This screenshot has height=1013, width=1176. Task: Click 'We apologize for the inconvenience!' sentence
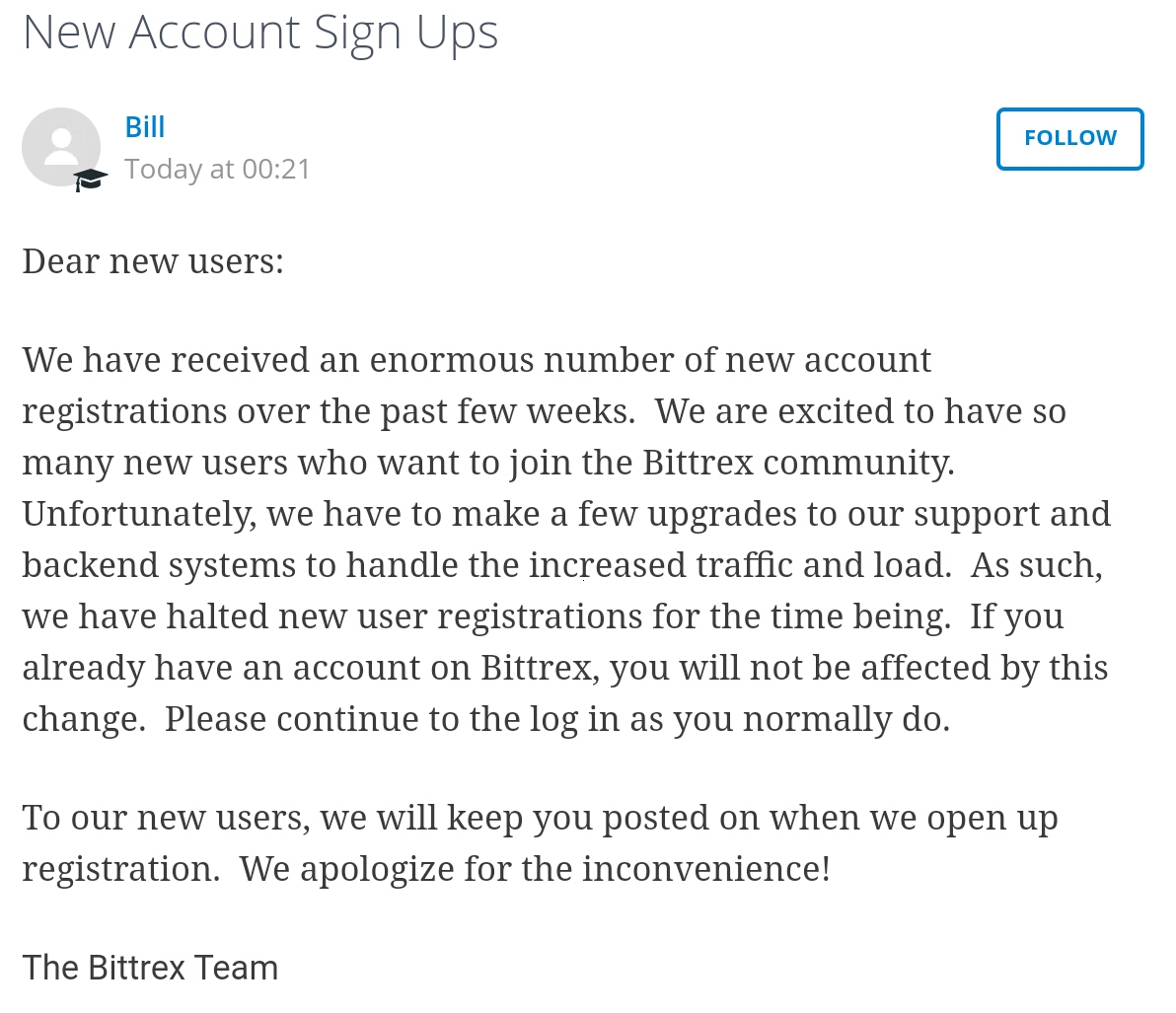tap(535, 869)
